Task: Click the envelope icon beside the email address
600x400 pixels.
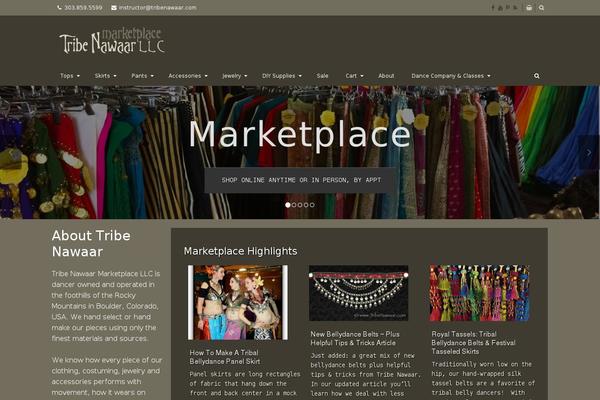Action: pos(114,8)
